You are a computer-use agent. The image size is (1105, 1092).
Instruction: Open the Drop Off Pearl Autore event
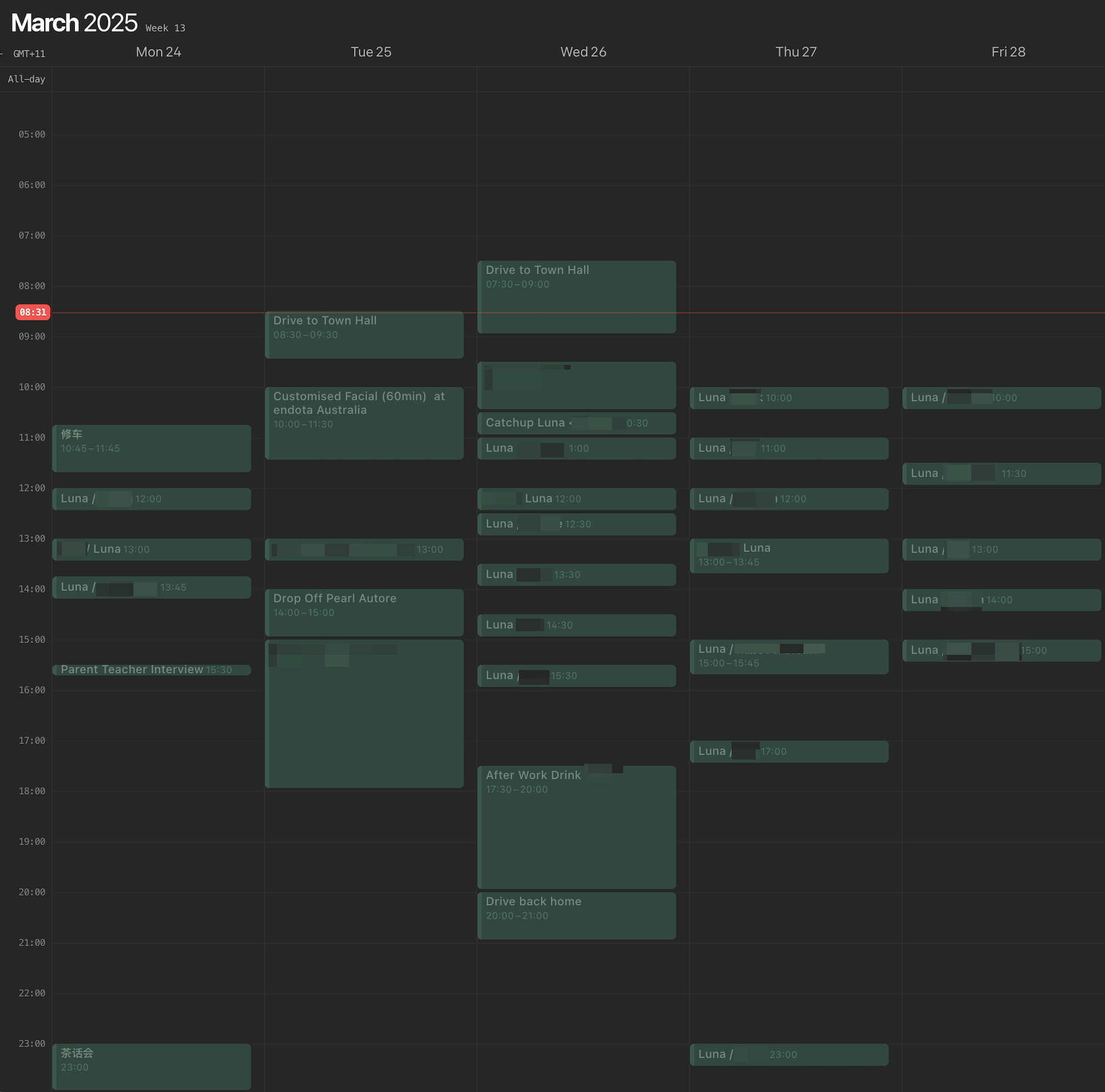364,612
